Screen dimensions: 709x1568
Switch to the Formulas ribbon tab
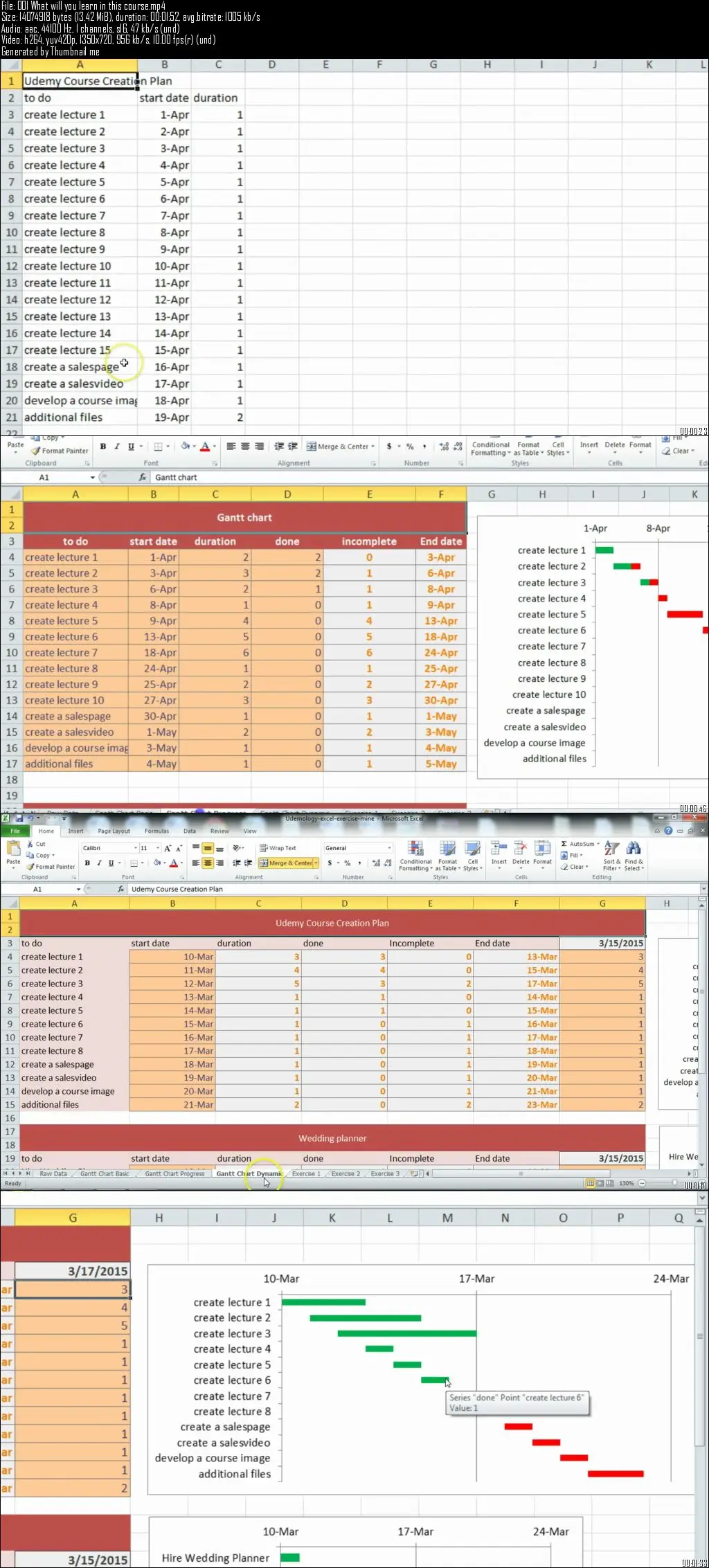[156, 831]
